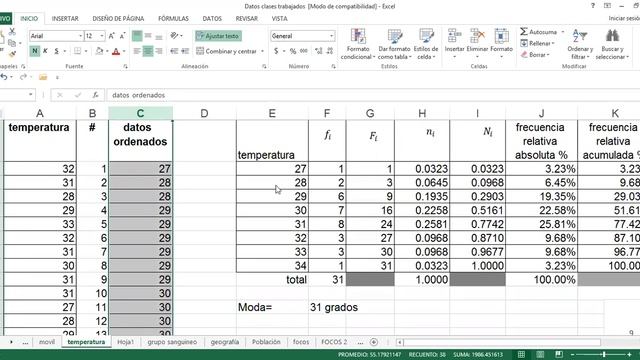Click the increase indent icon

pos(185,51)
